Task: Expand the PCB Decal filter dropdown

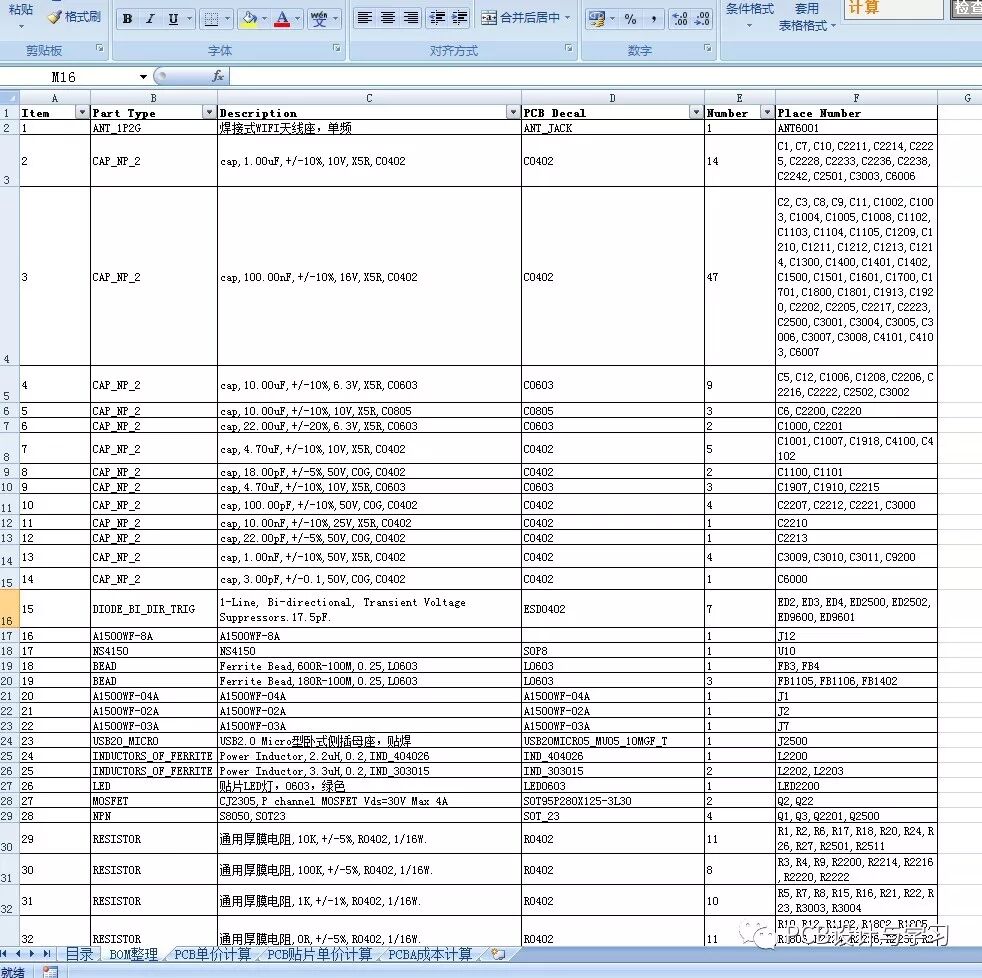Action: point(696,113)
